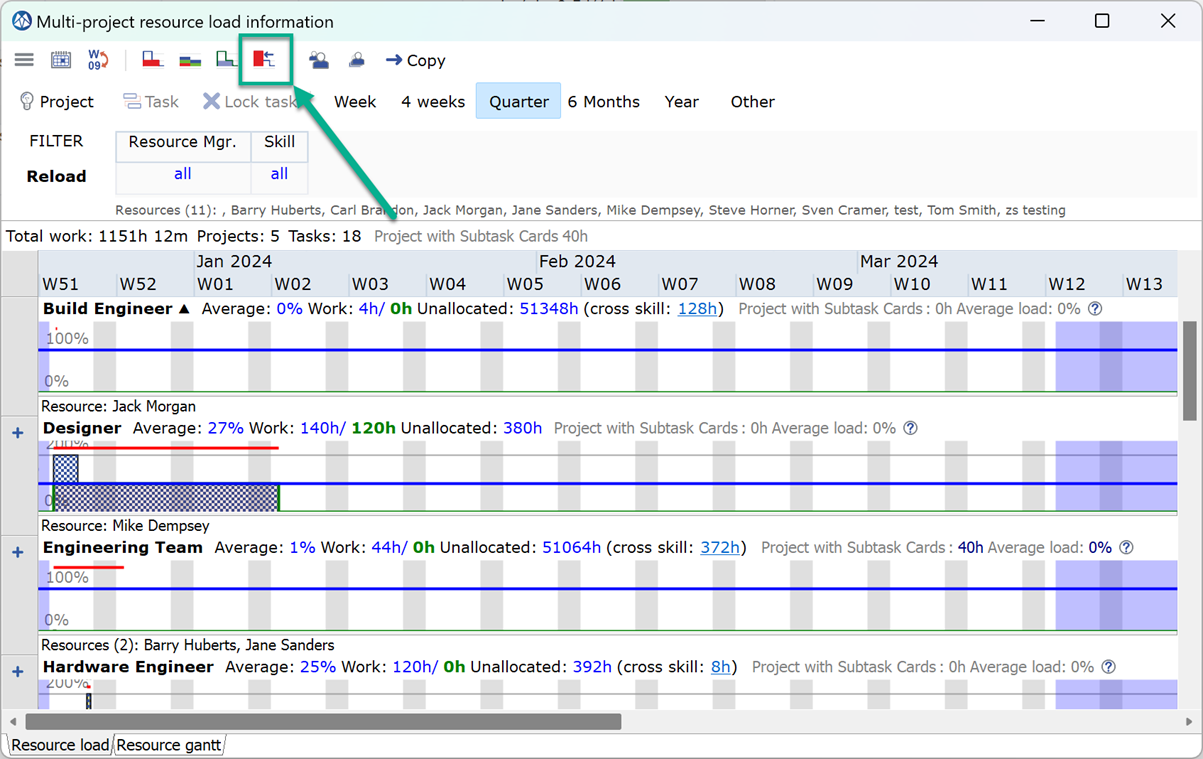
Task: Expand the Engineering Team row plus sign
Action: [x=17, y=552]
